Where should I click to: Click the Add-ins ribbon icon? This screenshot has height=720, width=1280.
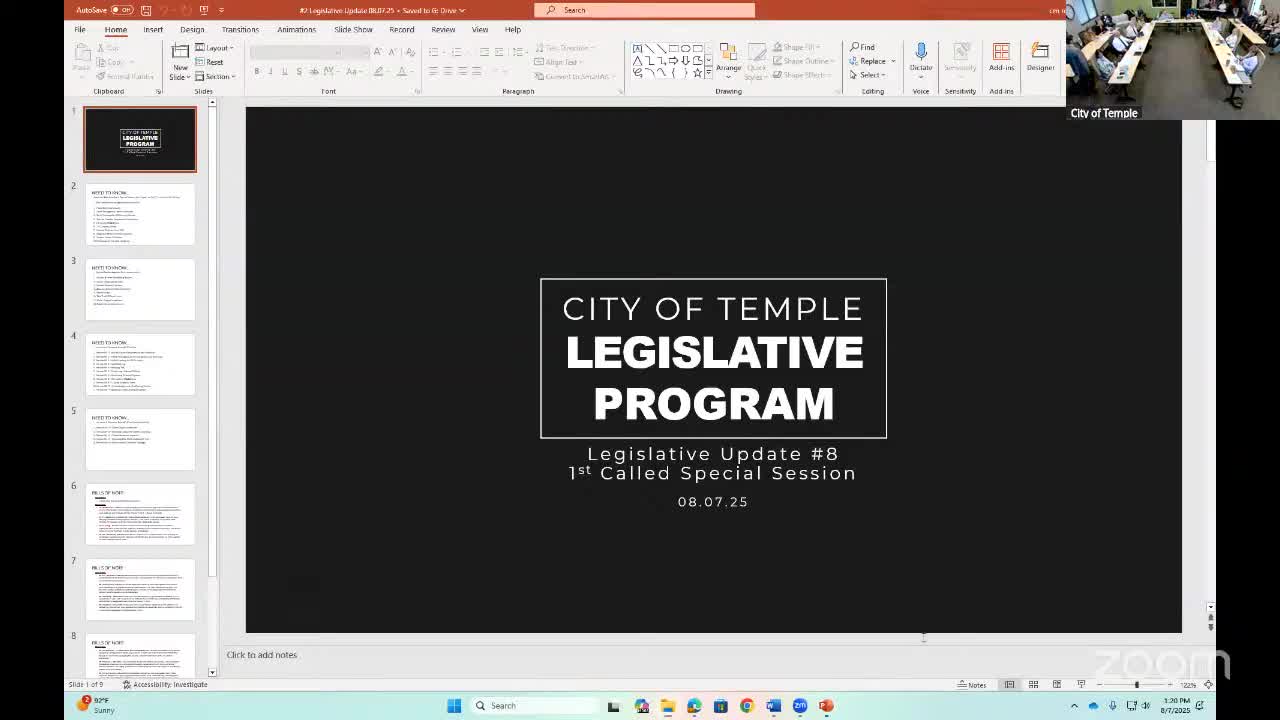pos(1001,60)
